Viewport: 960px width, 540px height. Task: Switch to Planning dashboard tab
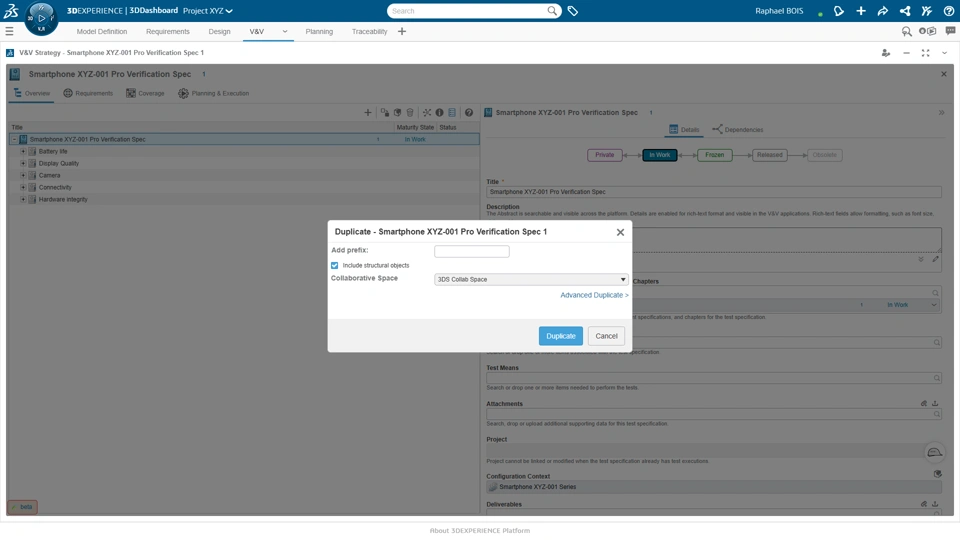[319, 31]
